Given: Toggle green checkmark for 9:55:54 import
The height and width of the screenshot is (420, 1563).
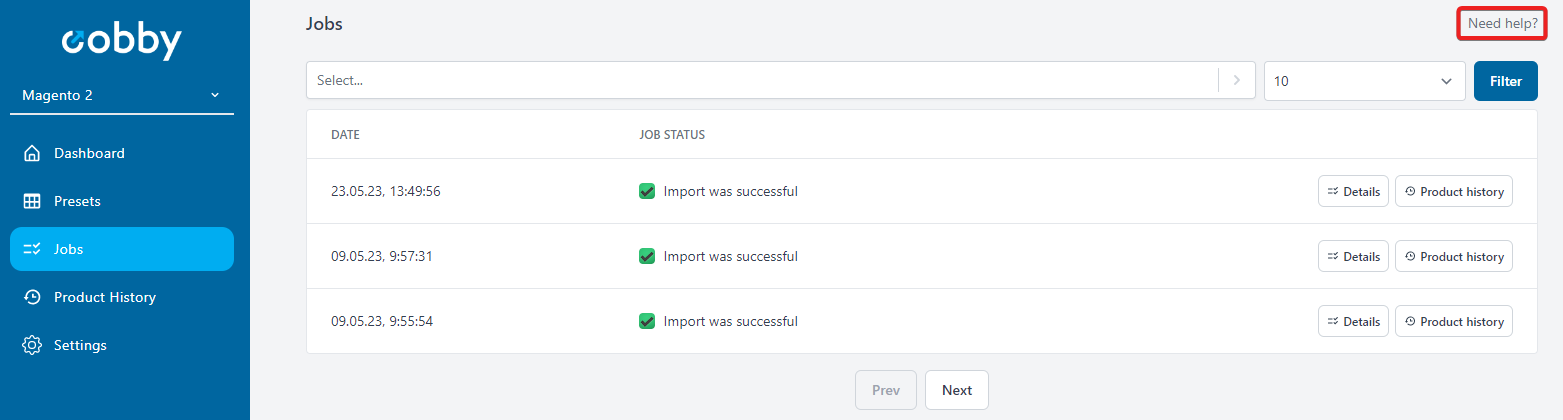Looking at the screenshot, I should 647,321.
